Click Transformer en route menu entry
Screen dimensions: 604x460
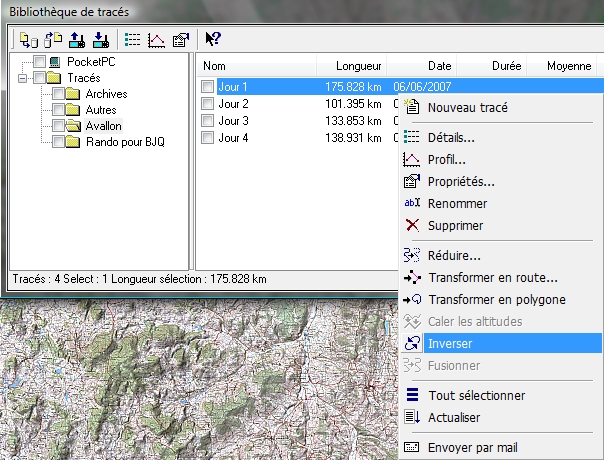492,278
